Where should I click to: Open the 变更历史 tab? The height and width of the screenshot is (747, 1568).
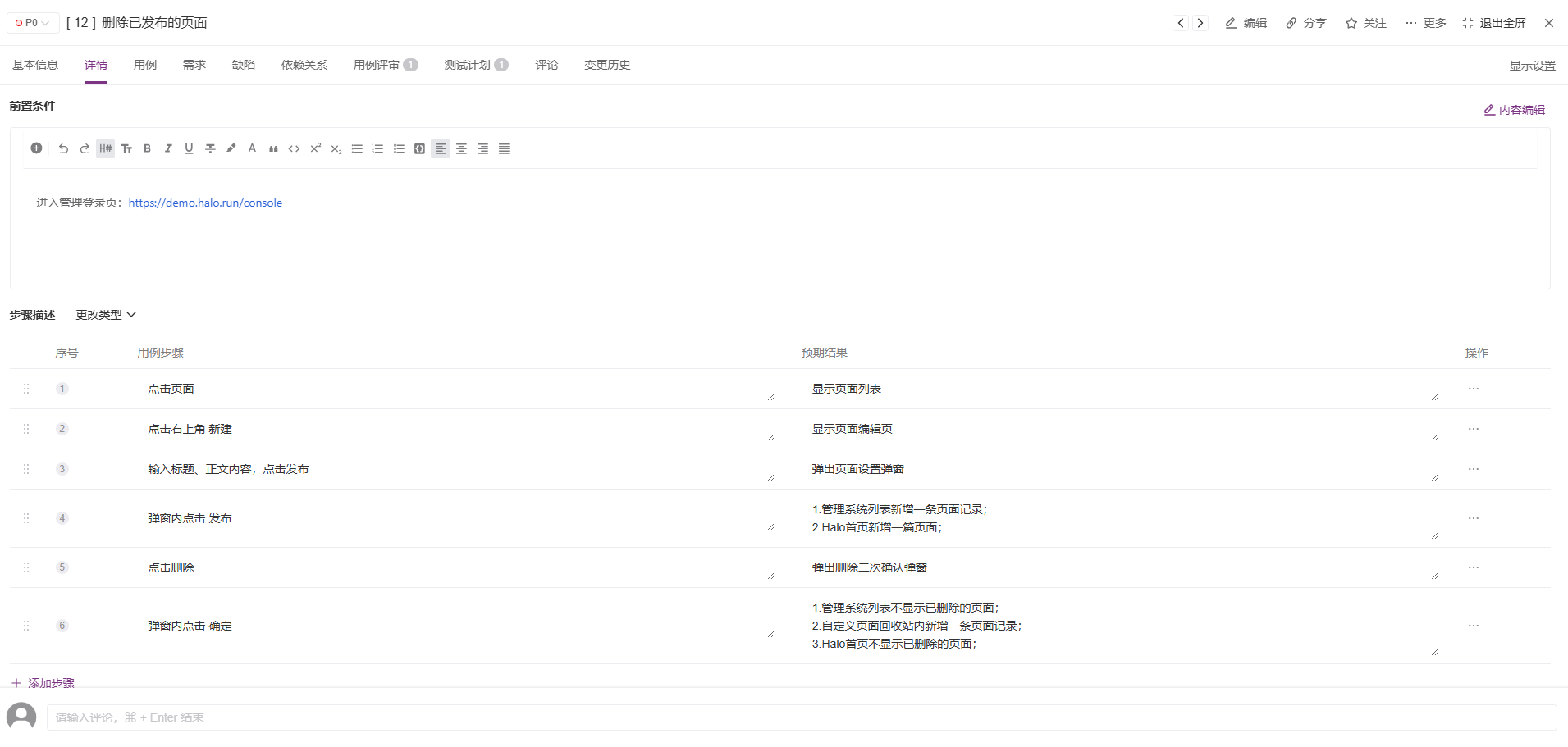(607, 65)
